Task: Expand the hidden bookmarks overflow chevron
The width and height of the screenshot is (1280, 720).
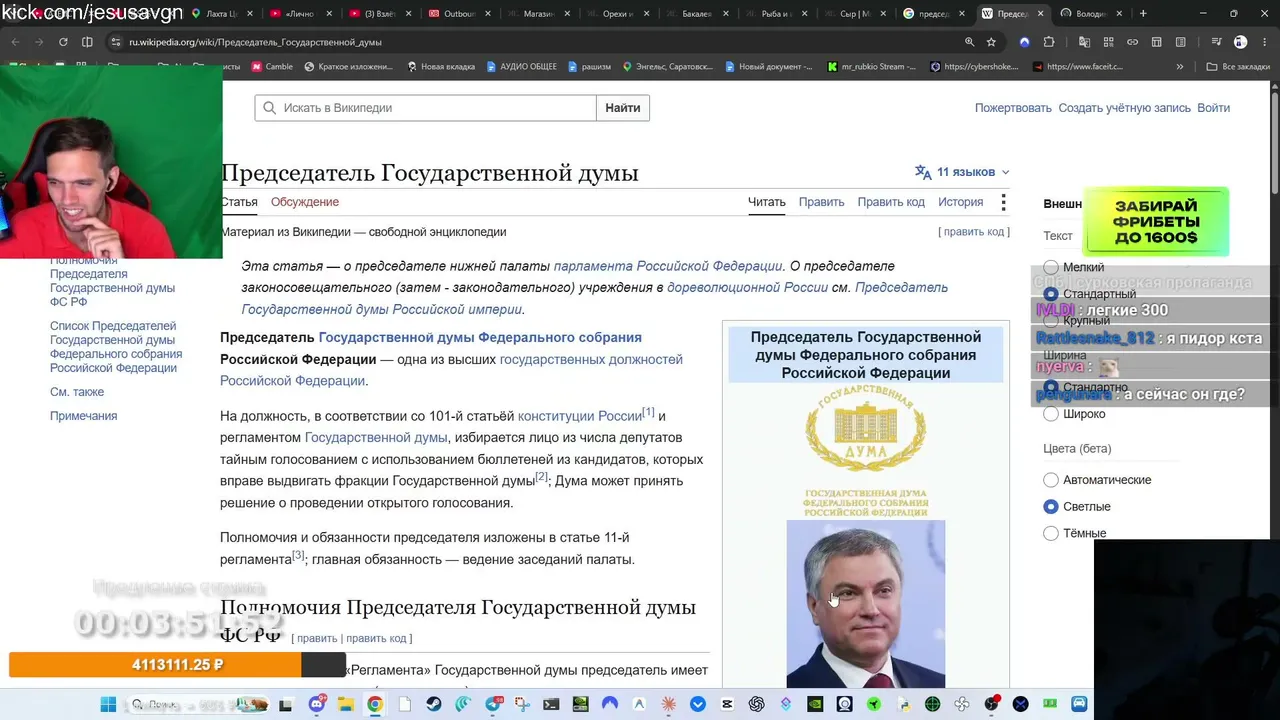Action: point(1180,67)
